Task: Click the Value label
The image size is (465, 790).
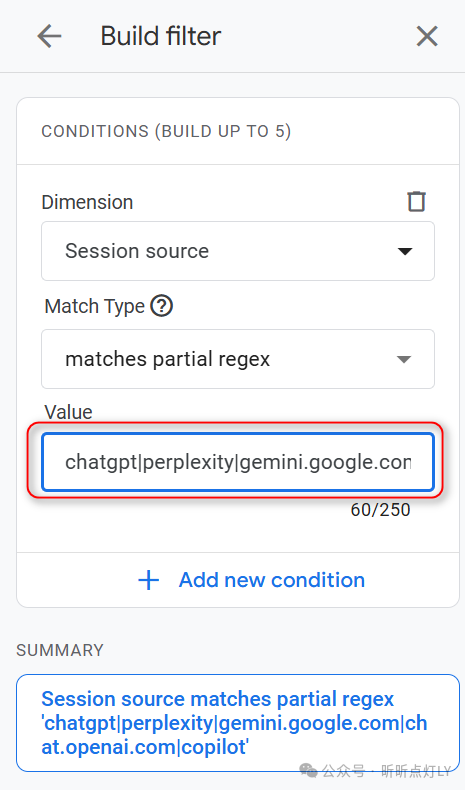Action: click(69, 412)
